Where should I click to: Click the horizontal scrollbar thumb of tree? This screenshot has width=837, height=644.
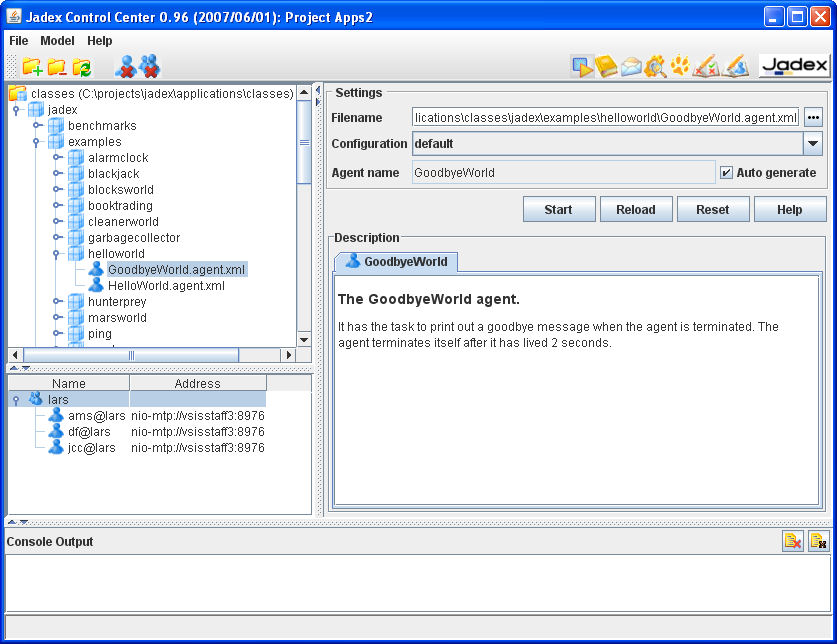(x=131, y=355)
